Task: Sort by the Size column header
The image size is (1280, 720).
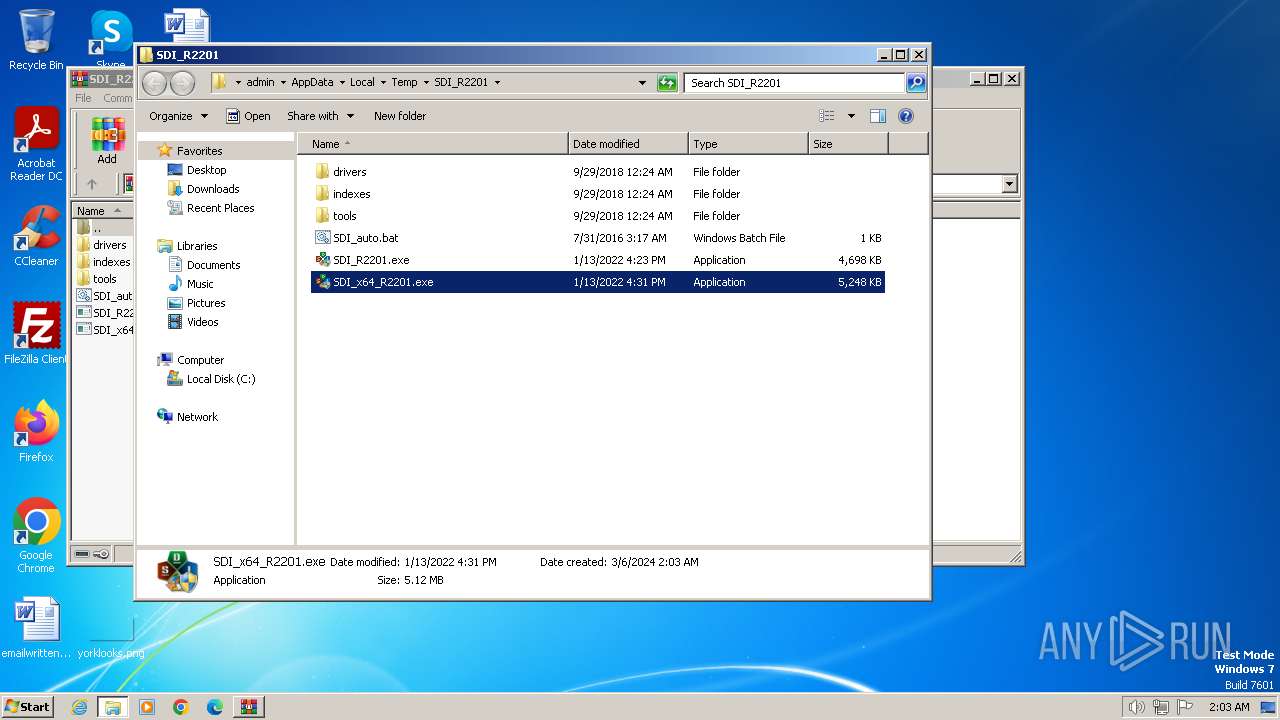Action: point(848,144)
